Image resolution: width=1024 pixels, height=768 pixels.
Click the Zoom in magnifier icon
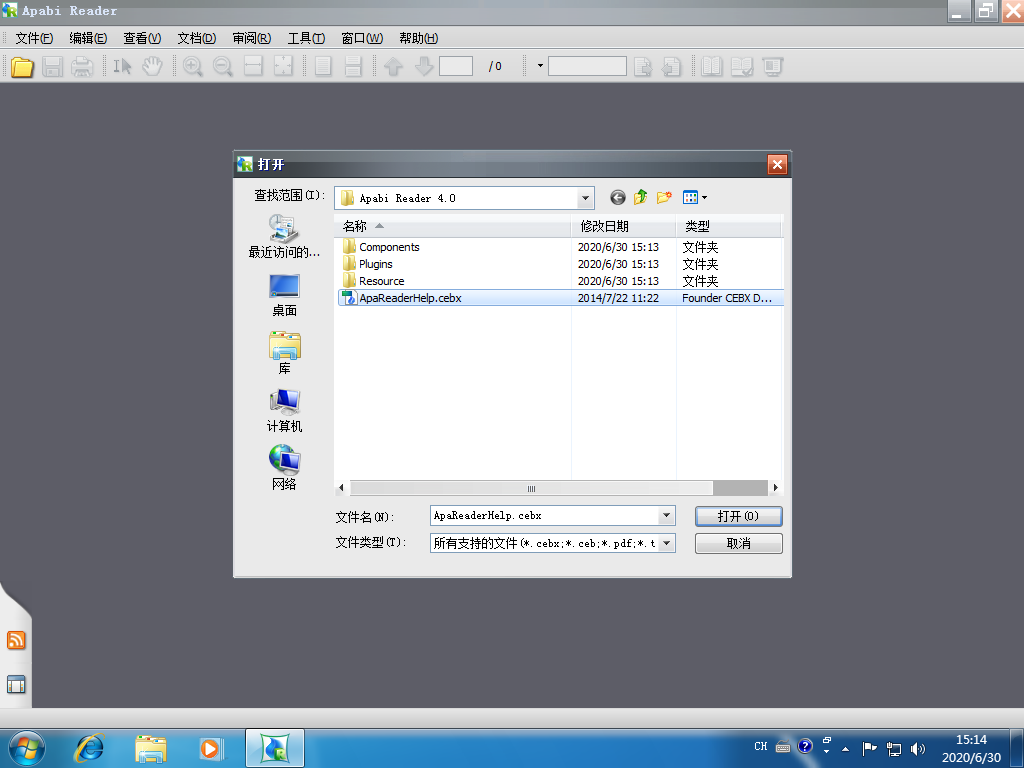coord(193,67)
